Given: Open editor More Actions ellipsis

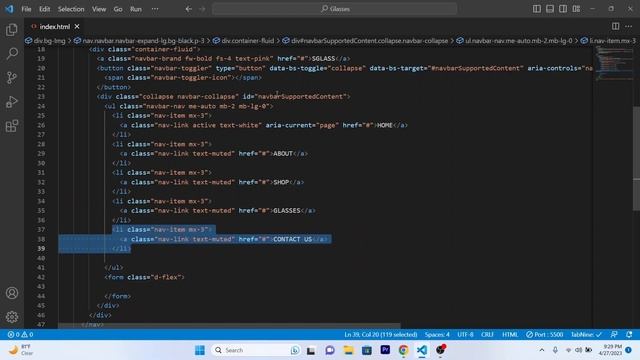Looking at the screenshot, I should (x=629, y=26).
